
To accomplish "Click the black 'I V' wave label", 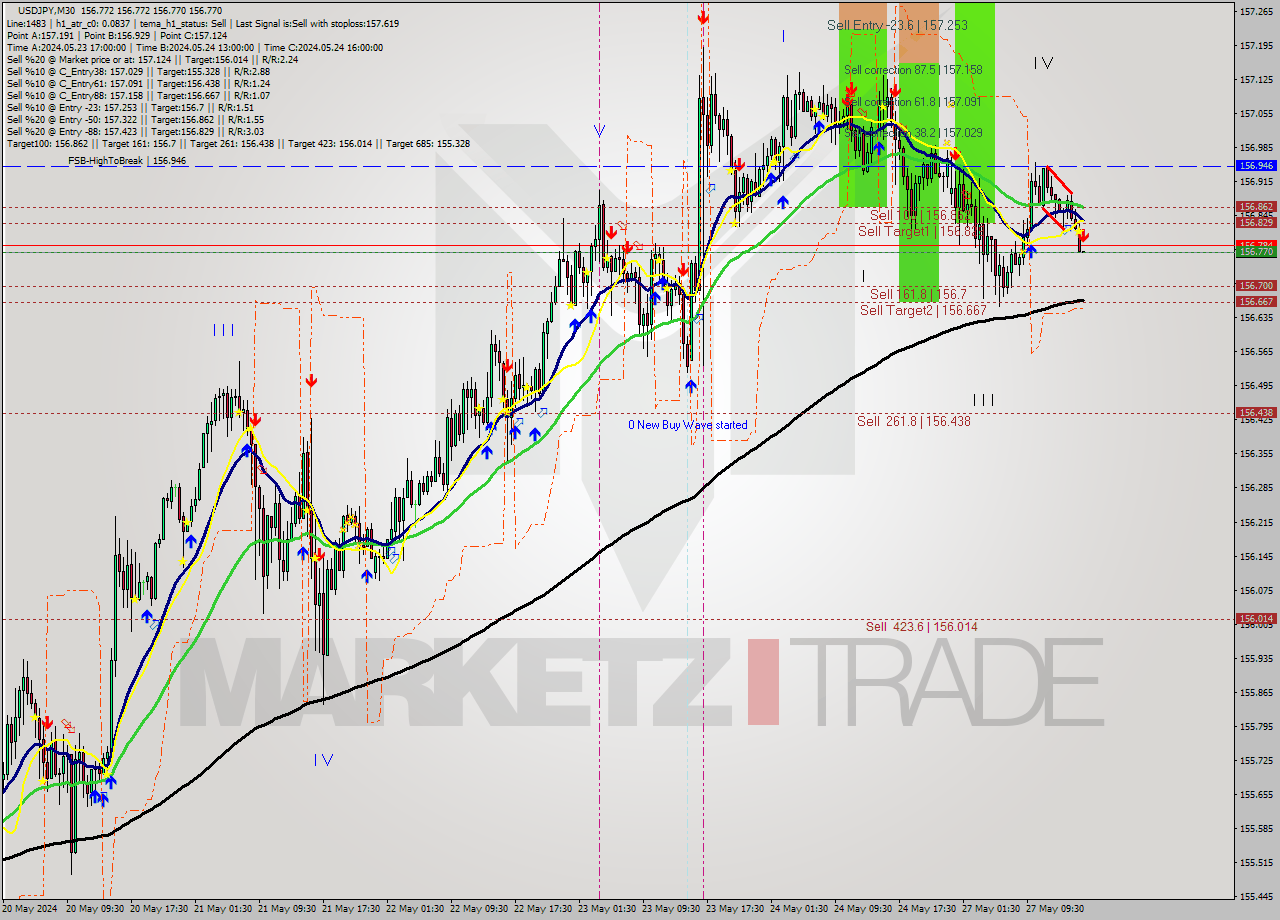I will coord(1043,63).
